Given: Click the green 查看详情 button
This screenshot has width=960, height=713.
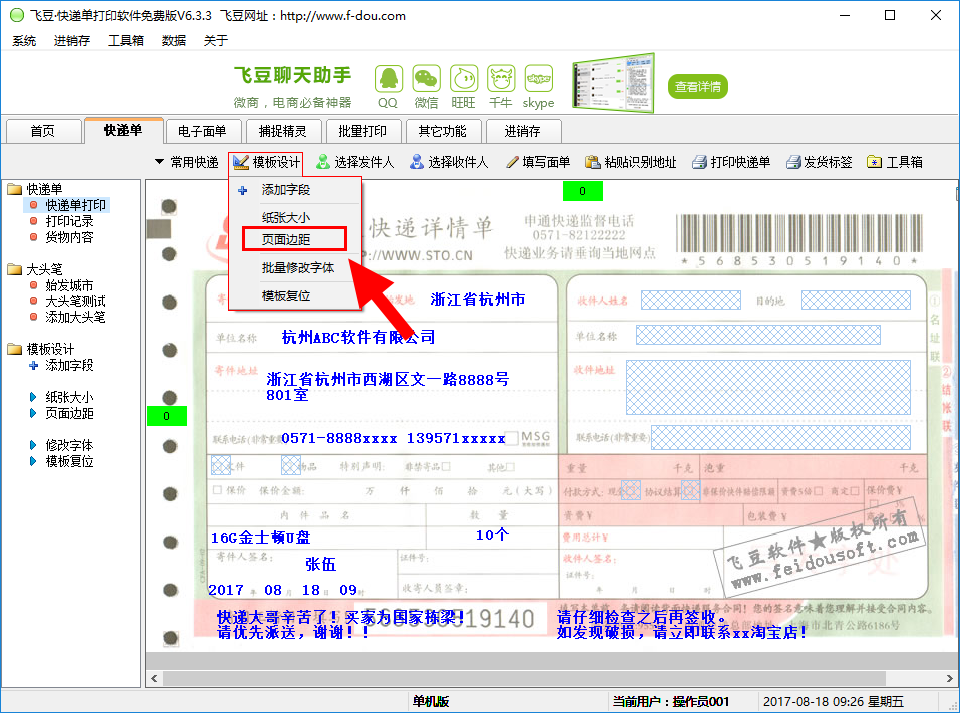Looking at the screenshot, I should (697, 86).
